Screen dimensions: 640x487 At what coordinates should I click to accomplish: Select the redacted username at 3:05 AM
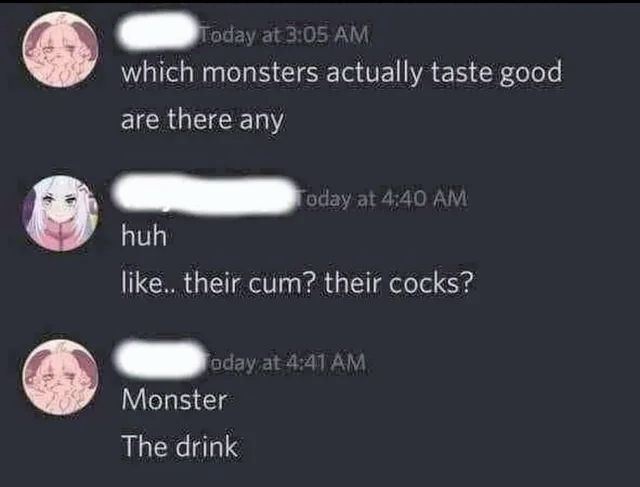coord(157,31)
